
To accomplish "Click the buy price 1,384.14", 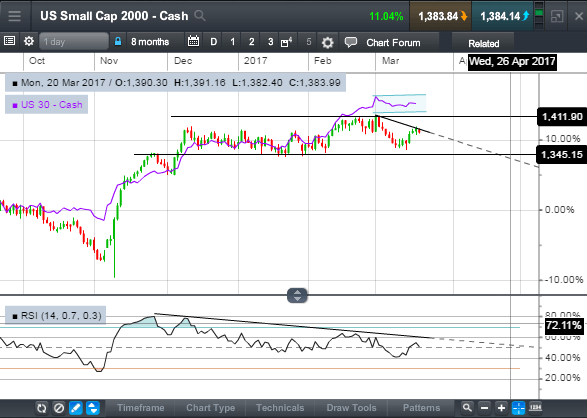I will pyautogui.click(x=502, y=16).
